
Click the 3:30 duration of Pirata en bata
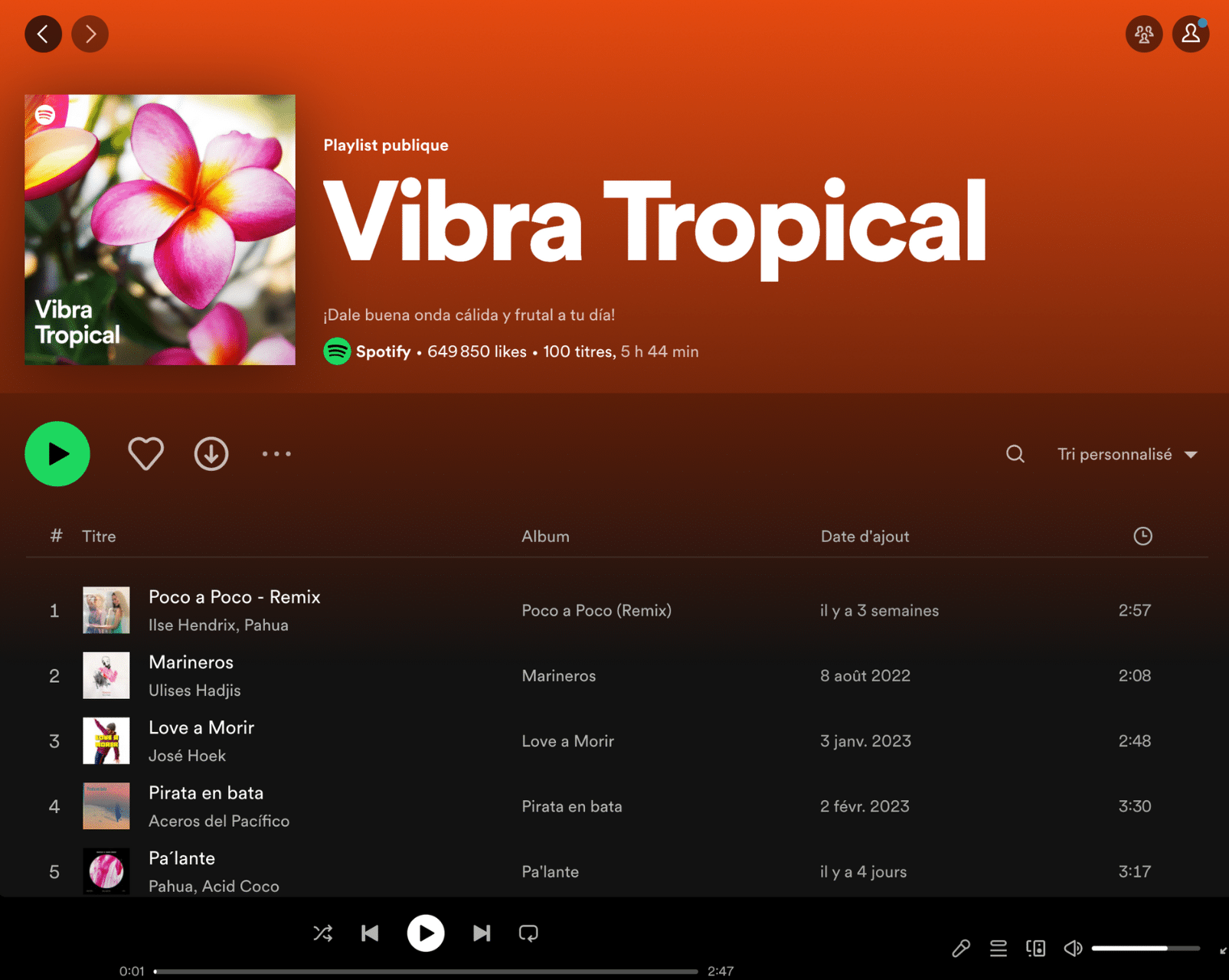(1135, 806)
